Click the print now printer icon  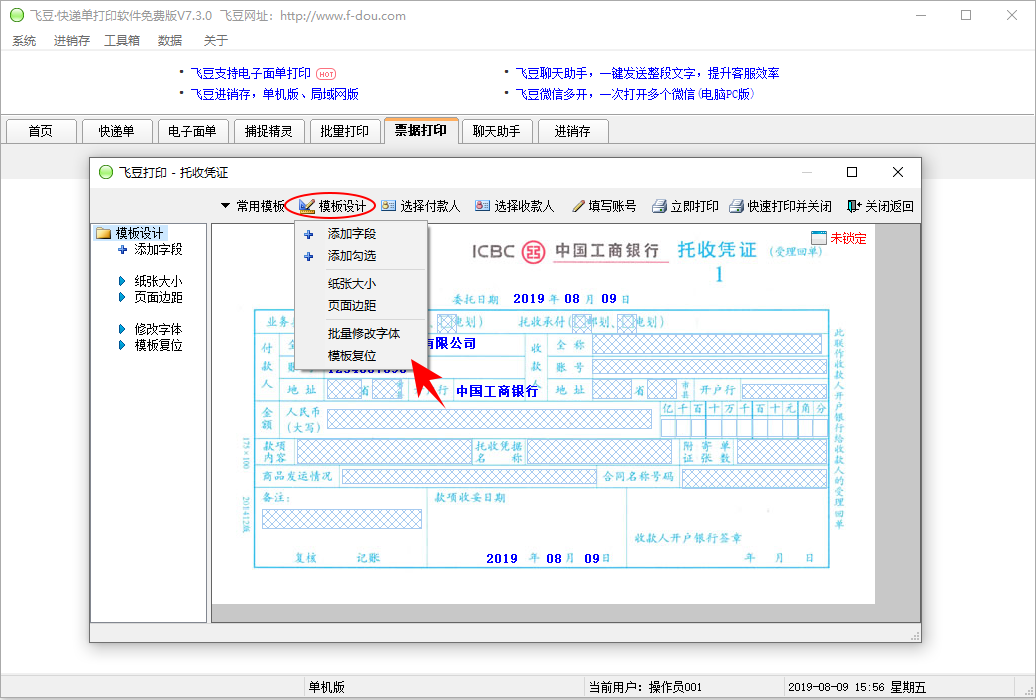pyautogui.click(x=659, y=206)
